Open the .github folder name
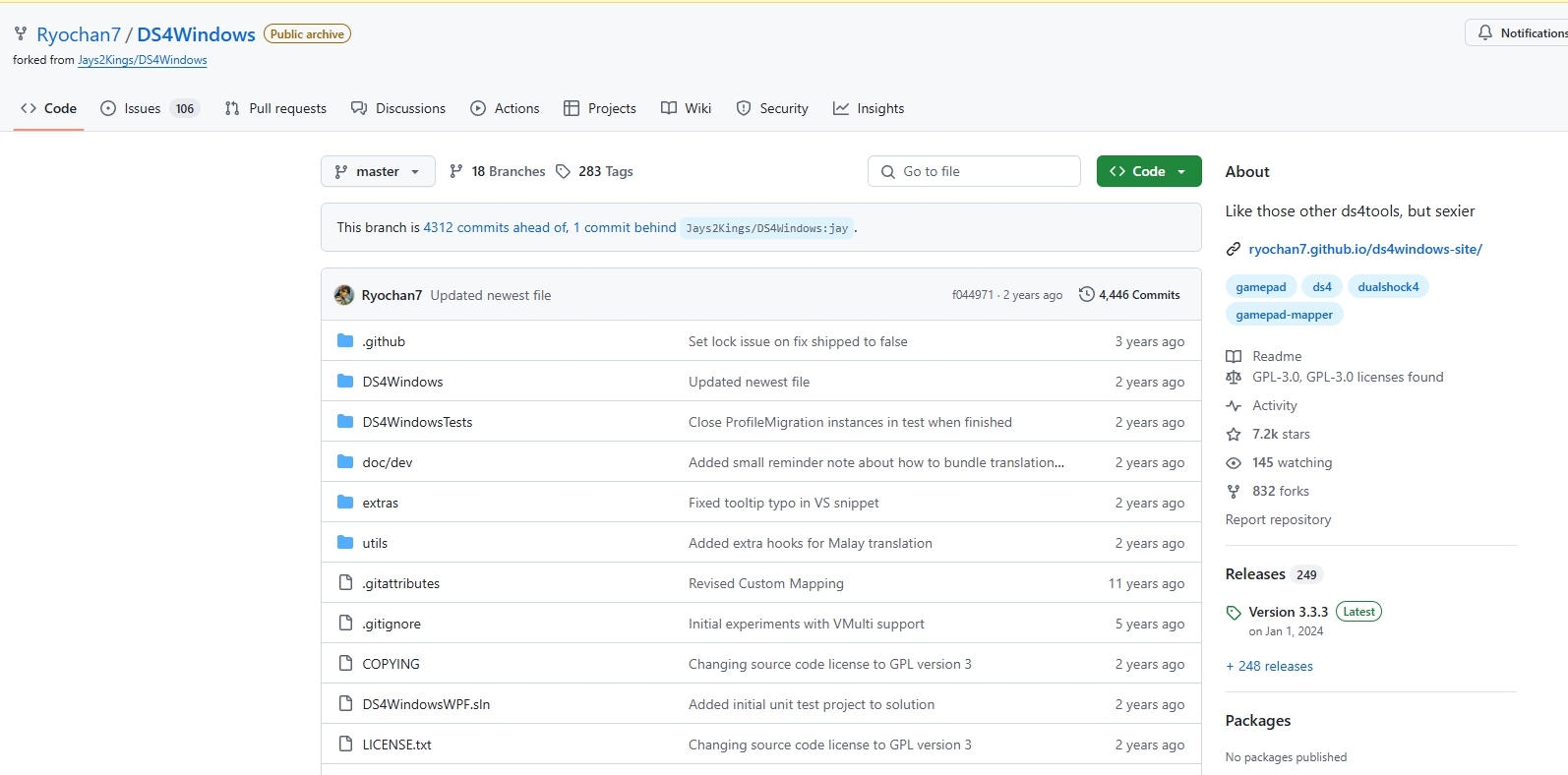1568x775 pixels. (384, 341)
